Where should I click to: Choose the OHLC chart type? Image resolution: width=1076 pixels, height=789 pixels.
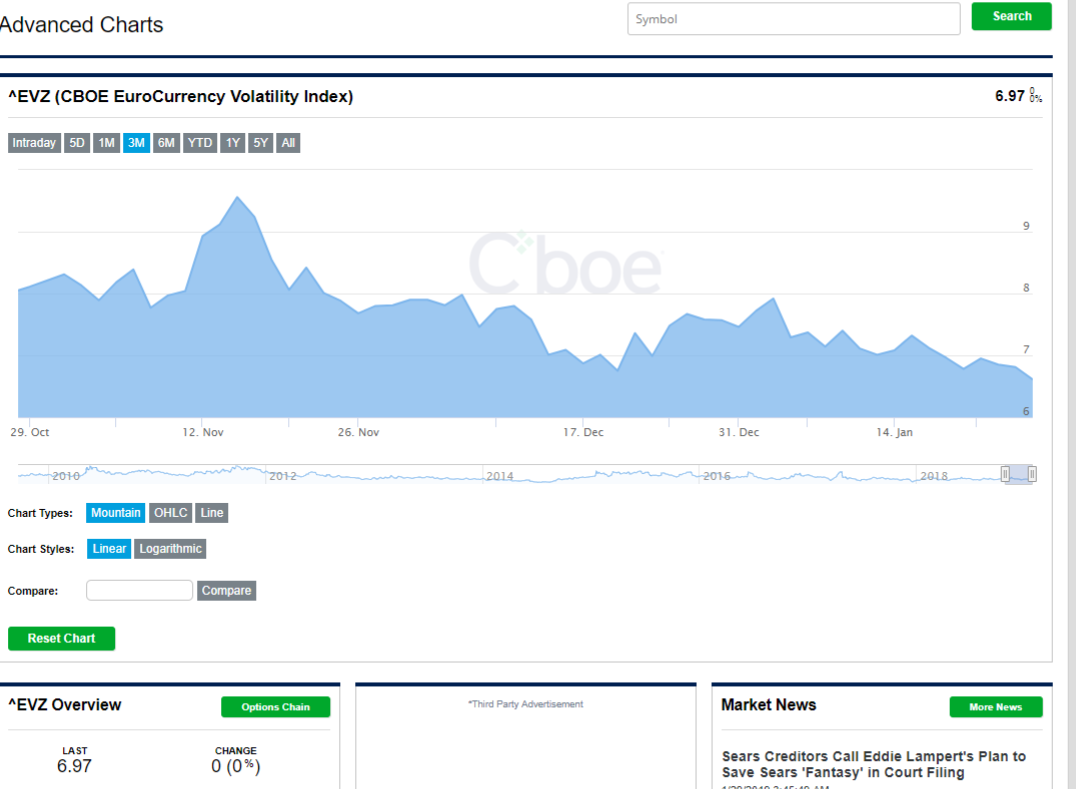pos(170,513)
